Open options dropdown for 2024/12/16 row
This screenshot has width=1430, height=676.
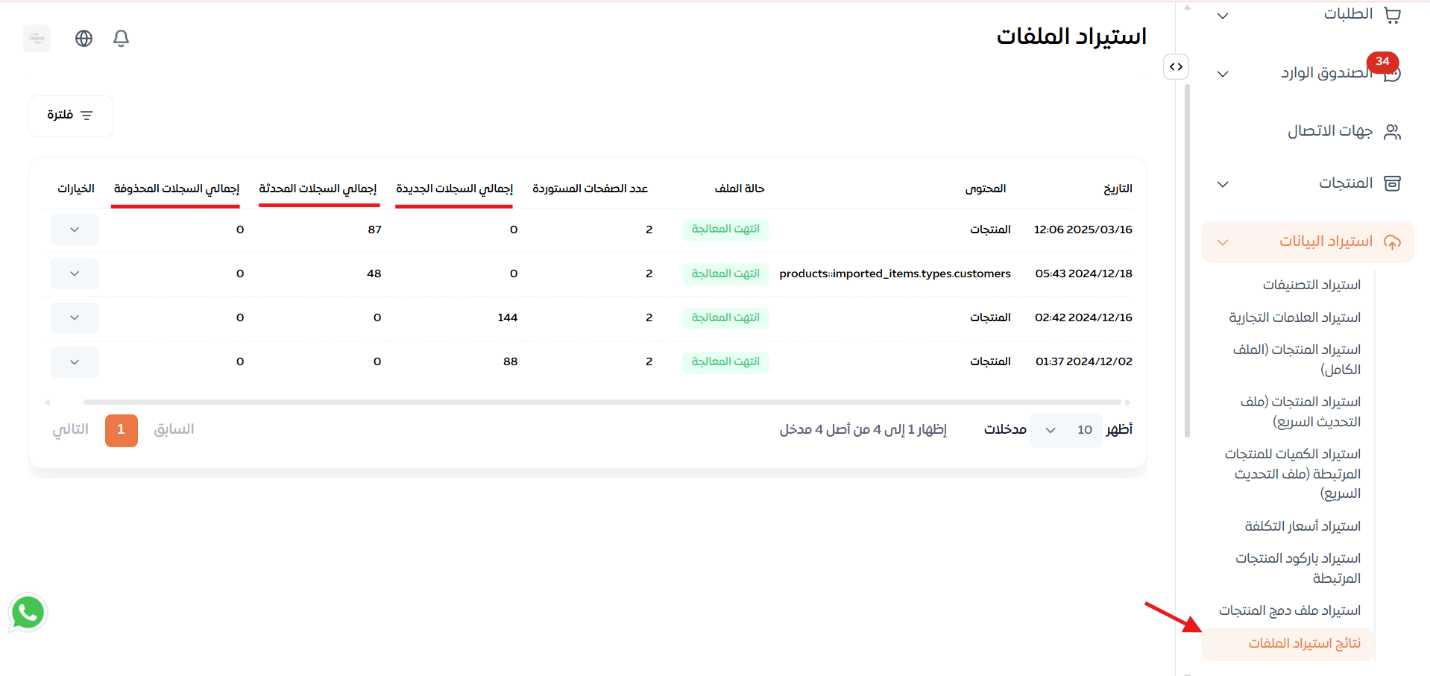click(x=74, y=317)
